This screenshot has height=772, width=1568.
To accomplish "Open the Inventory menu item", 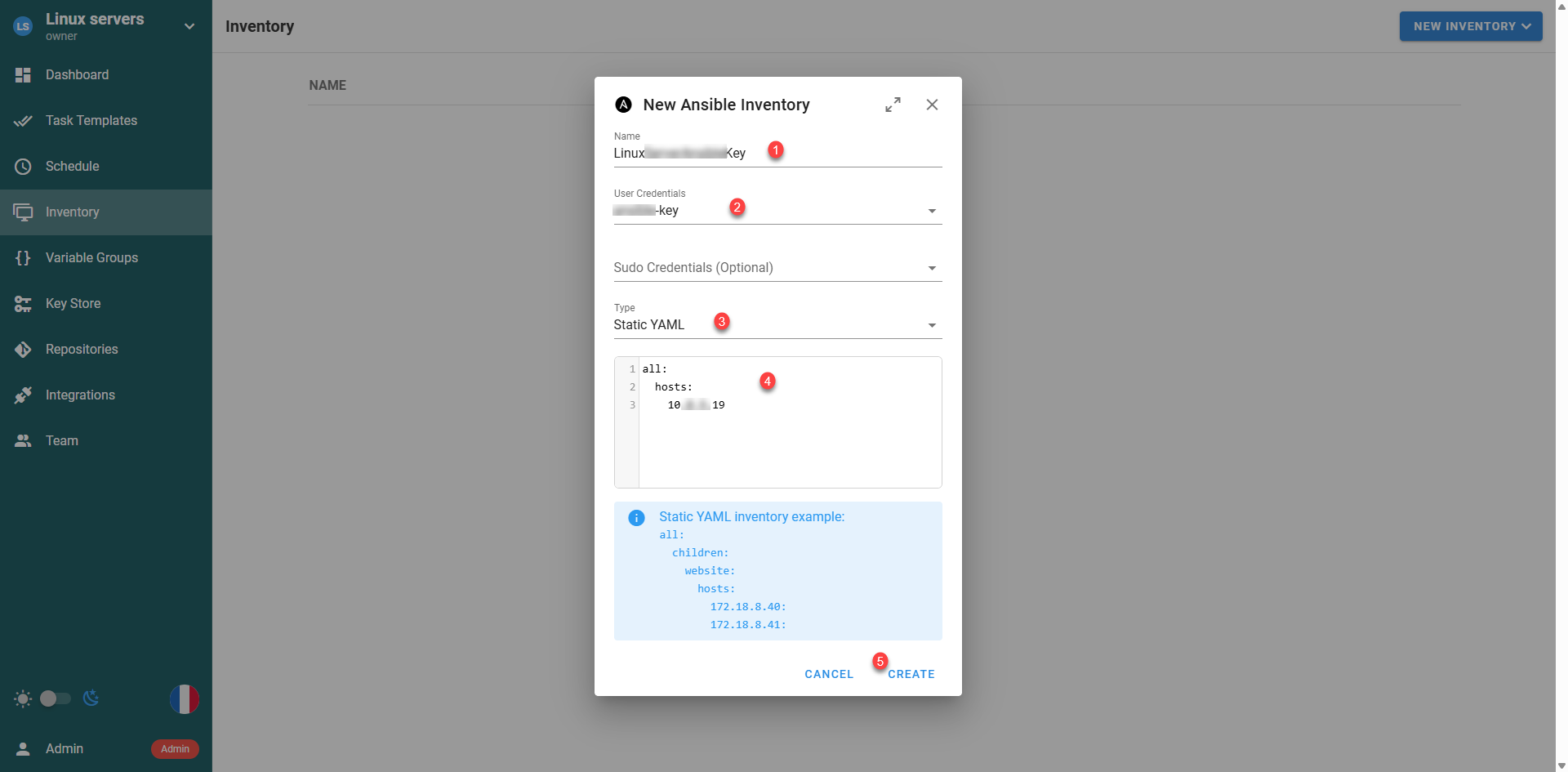I will (72, 212).
